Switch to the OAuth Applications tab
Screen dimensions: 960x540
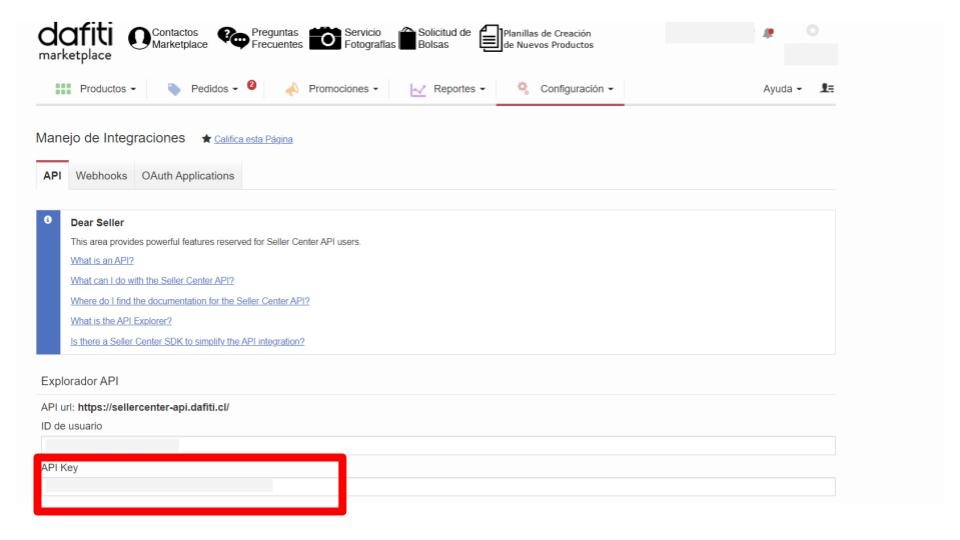click(188, 176)
